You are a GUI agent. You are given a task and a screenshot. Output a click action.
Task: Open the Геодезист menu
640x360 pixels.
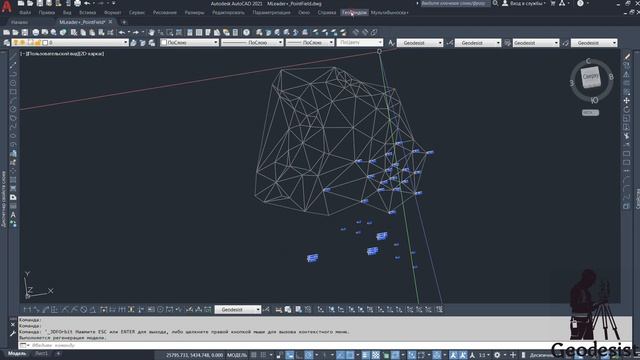[x=354, y=13]
